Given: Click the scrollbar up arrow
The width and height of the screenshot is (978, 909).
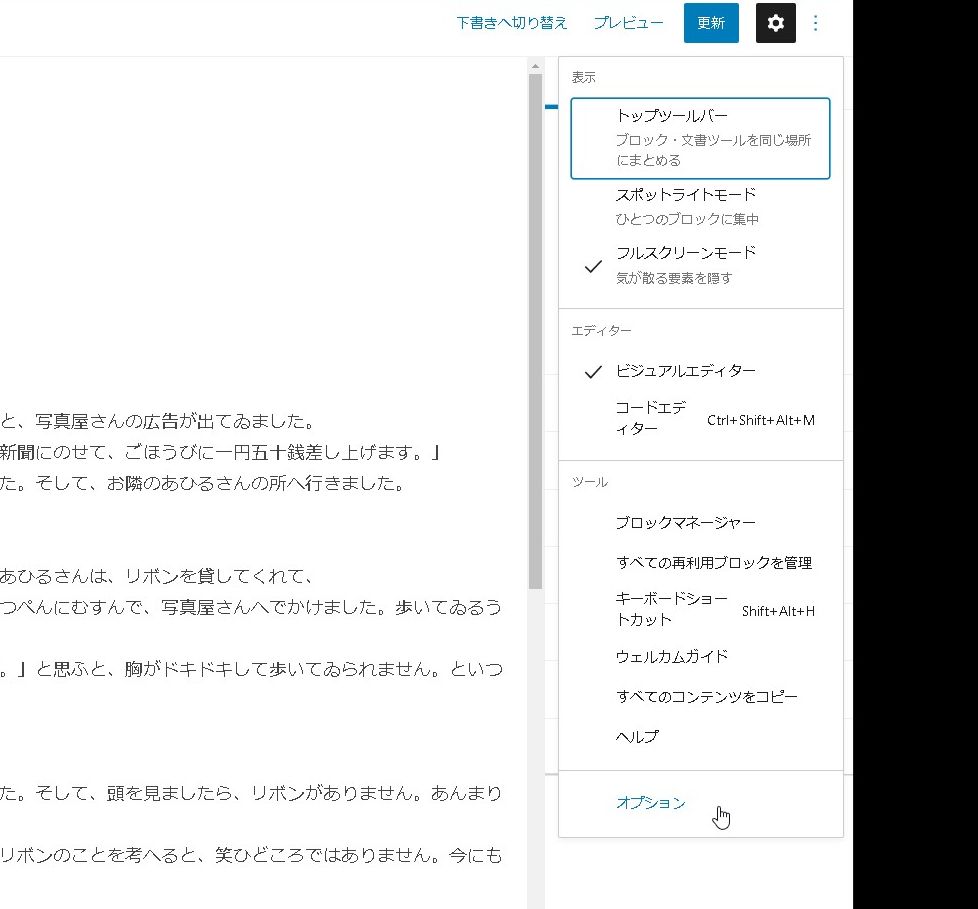Looking at the screenshot, I should click(535, 66).
